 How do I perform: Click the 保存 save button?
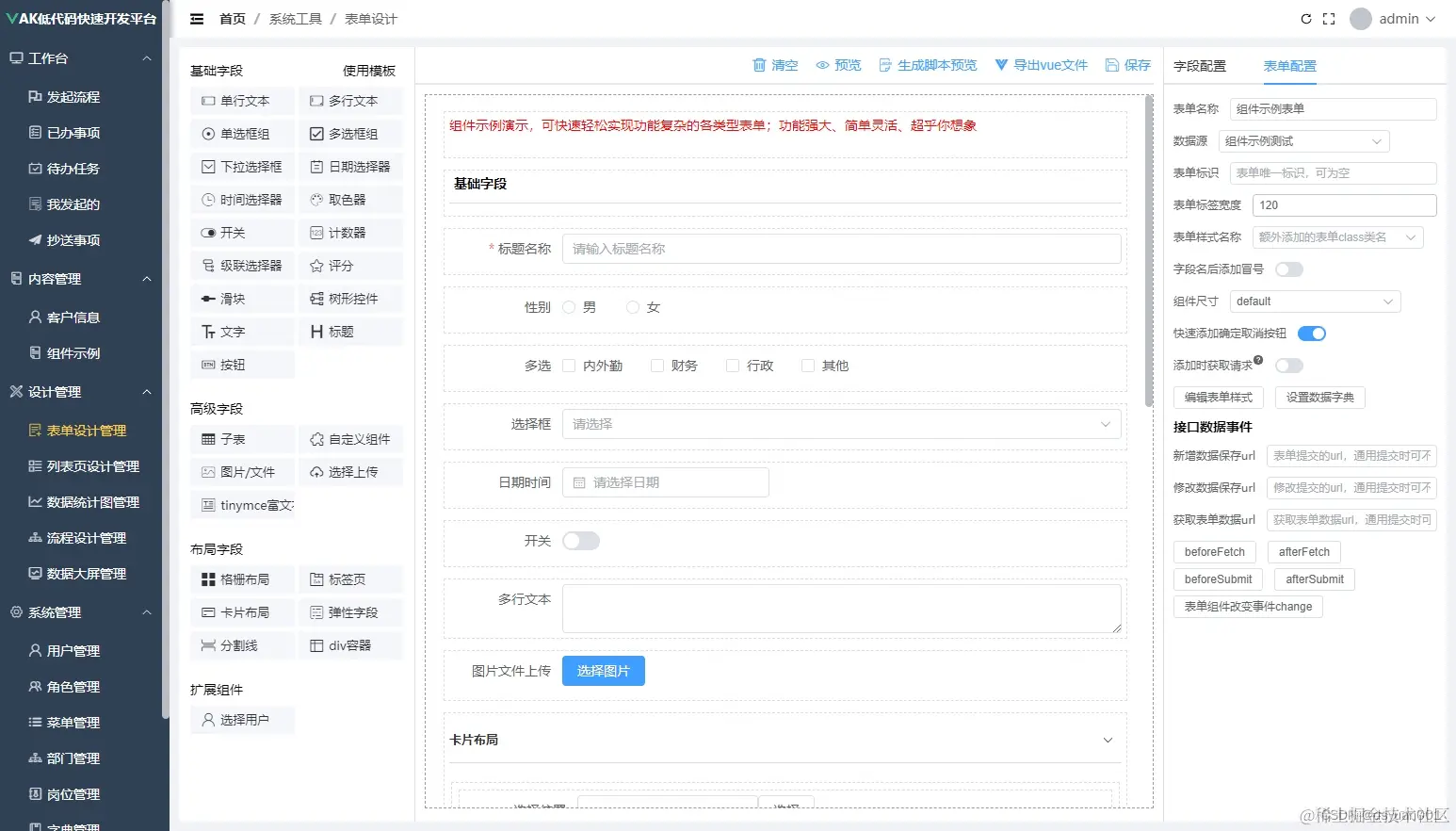click(x=1127, y=64)
